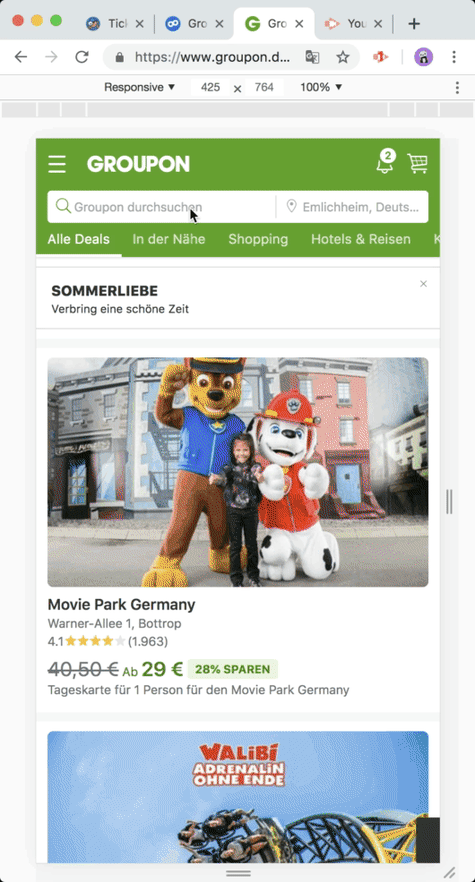The height and width of the screenshot is (882, 475).
Task: Open Chrome three-dot menu
Action: pyautogui.click(x=454, y=57)
